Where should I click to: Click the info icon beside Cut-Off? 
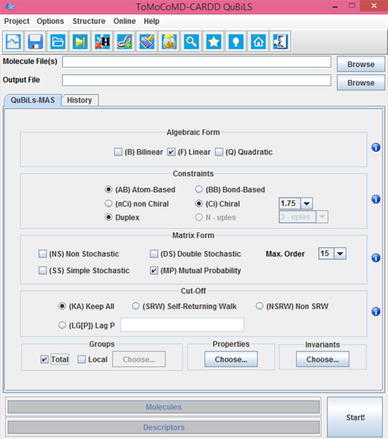pyautogui.click(x=376, y=311)
